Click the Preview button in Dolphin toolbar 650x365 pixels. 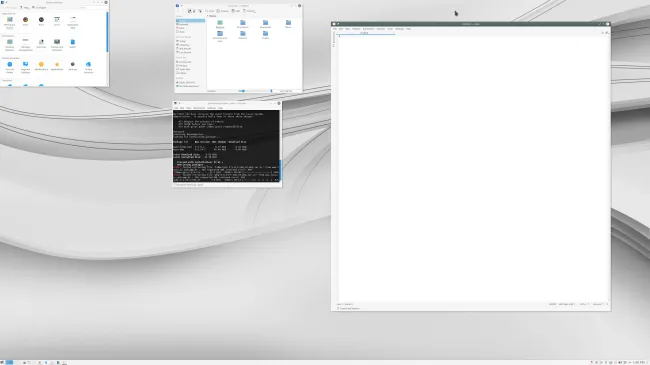tap(223, 11)
